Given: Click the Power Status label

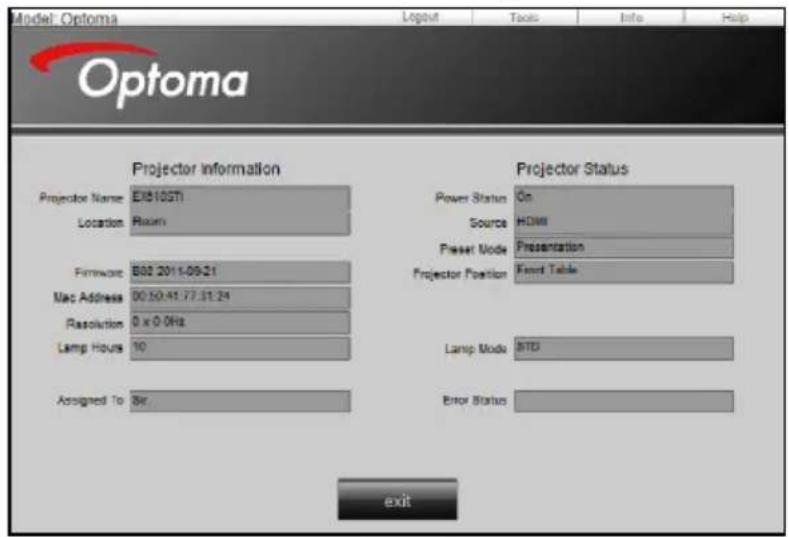Looking at the screenshot, I should click(471, 198).
